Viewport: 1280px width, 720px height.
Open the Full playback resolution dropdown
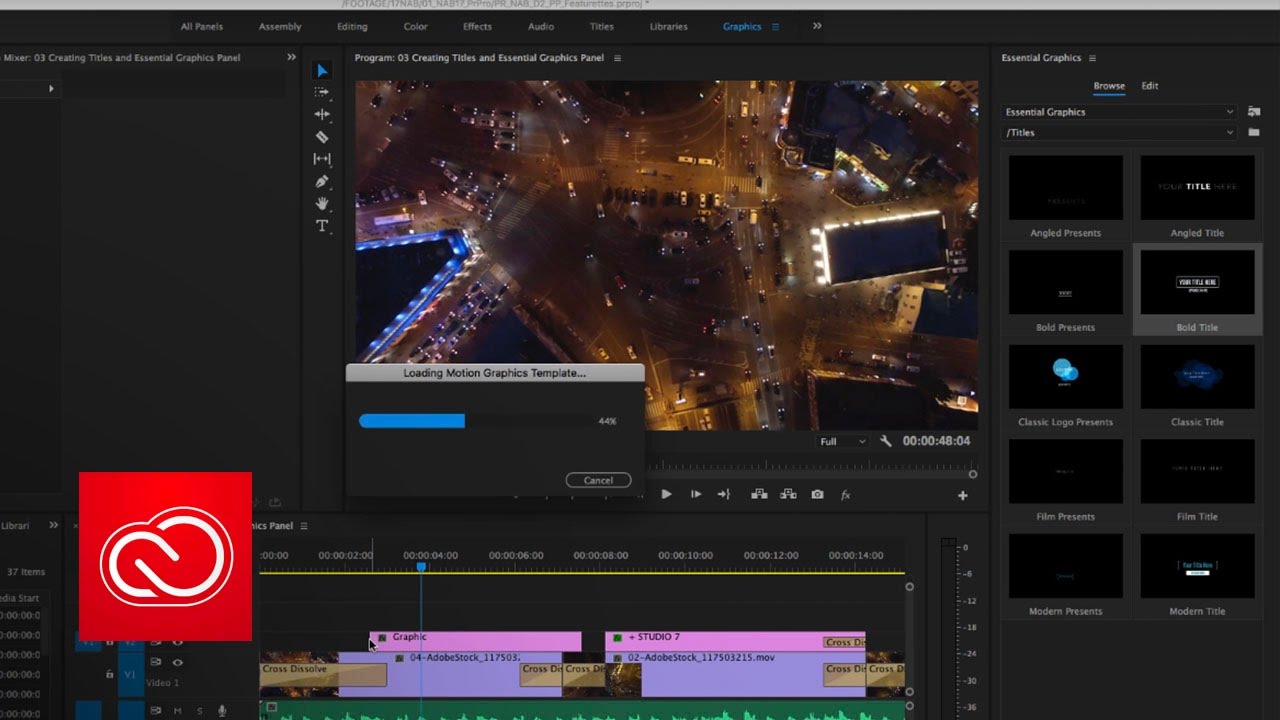(842, 441)
